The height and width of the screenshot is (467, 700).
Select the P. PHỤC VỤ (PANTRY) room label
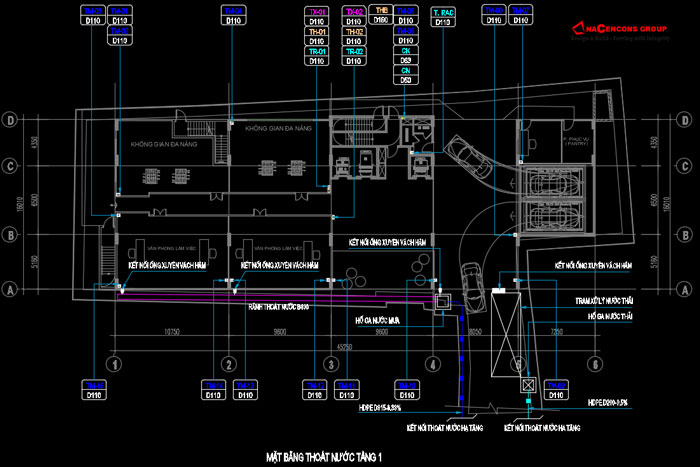click(x=577, y=141)
